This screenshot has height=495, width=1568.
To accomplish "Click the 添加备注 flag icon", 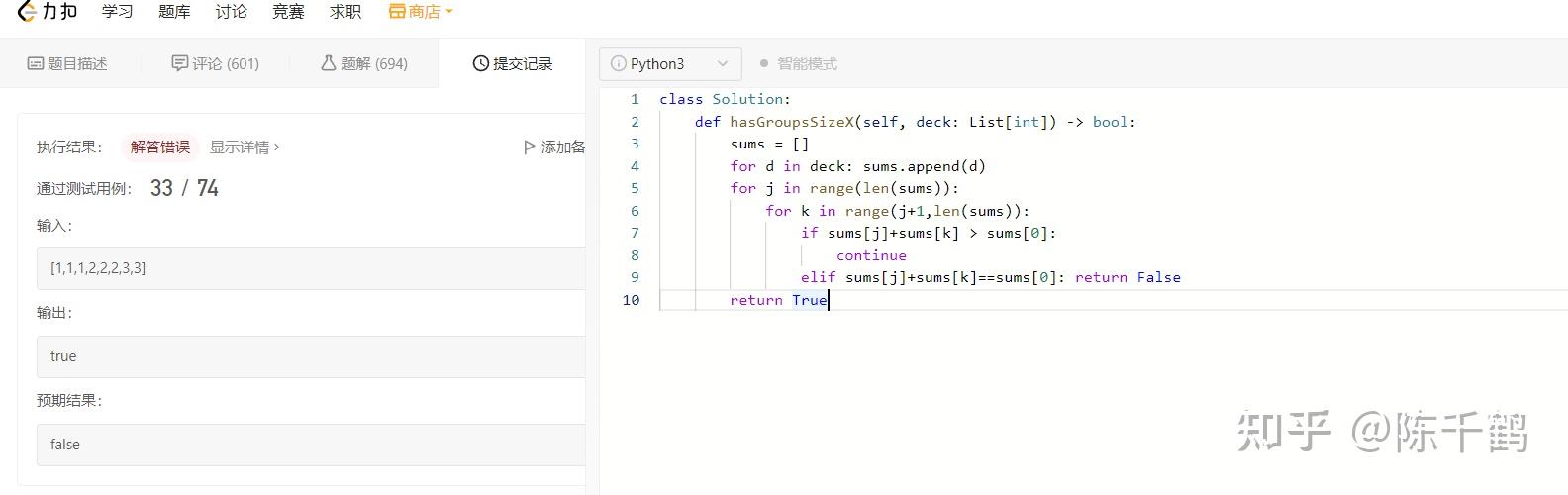I will point(530,147).
